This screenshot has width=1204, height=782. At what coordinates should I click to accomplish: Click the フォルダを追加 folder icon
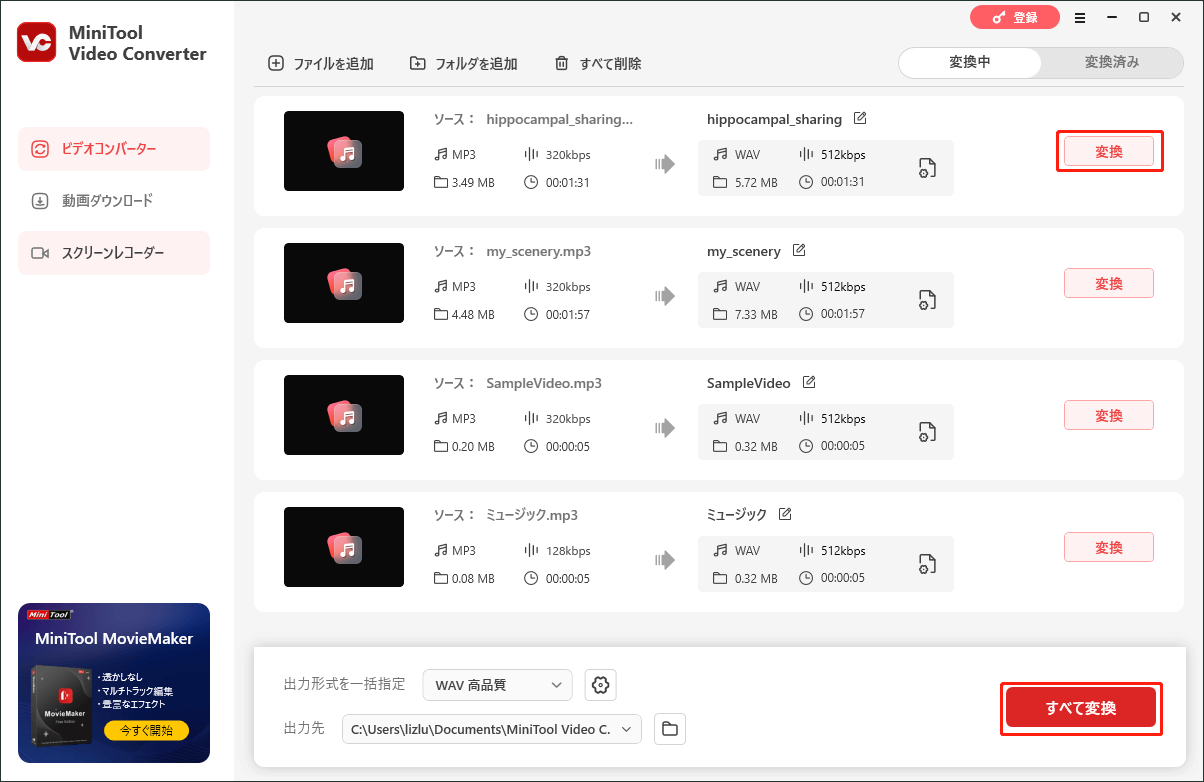point(418,63)
